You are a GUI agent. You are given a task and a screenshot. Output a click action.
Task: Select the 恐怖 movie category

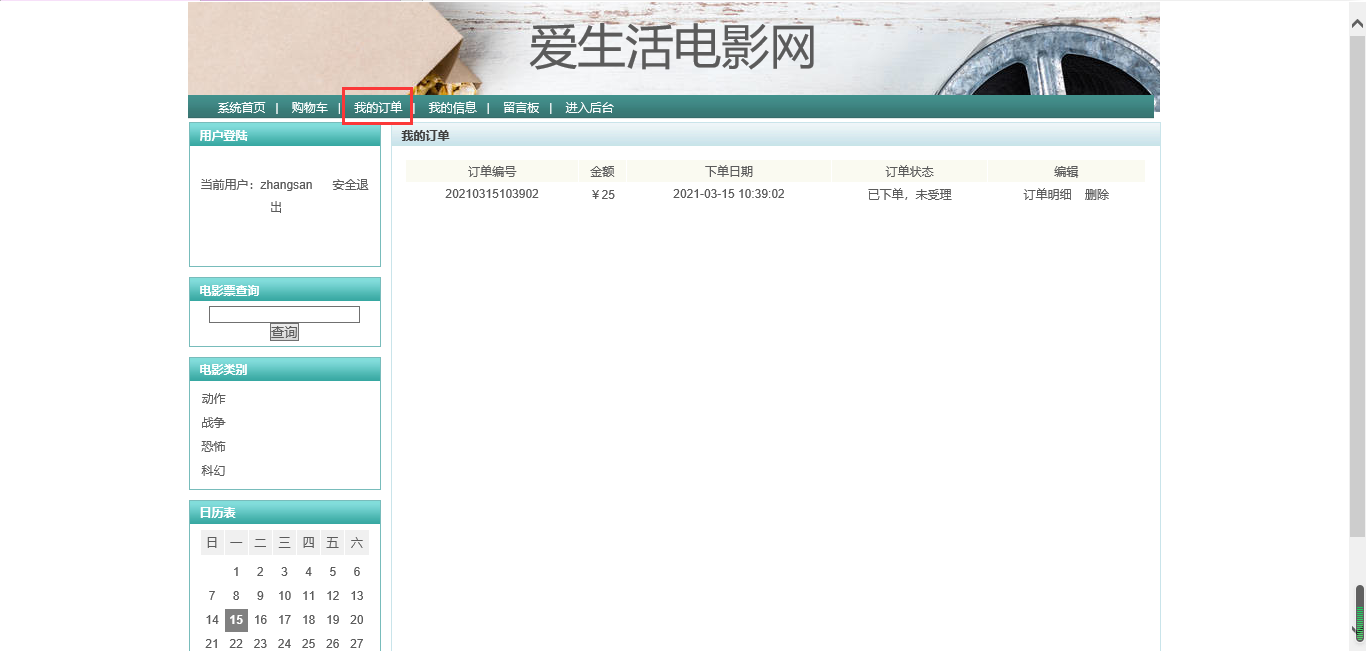pos(213,447)
